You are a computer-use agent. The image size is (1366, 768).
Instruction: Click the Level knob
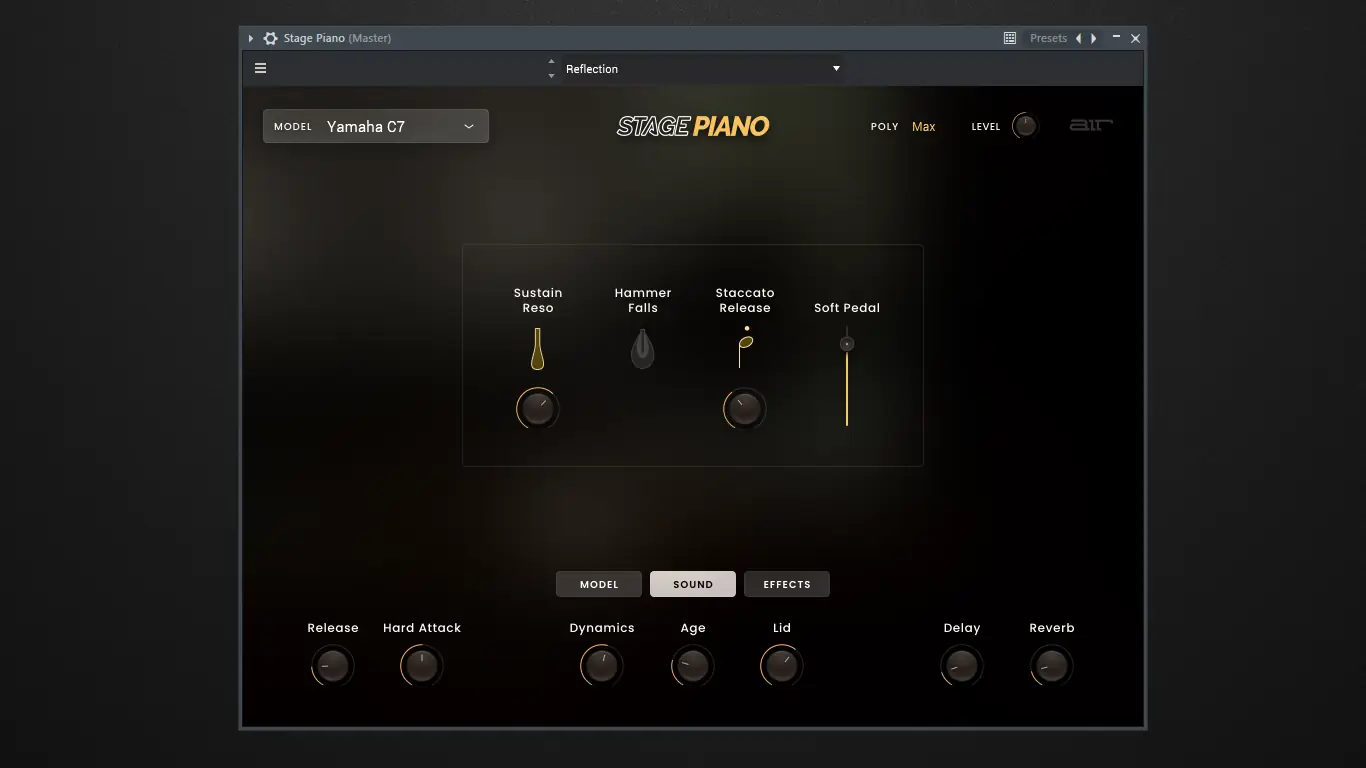coord(1025,126)
